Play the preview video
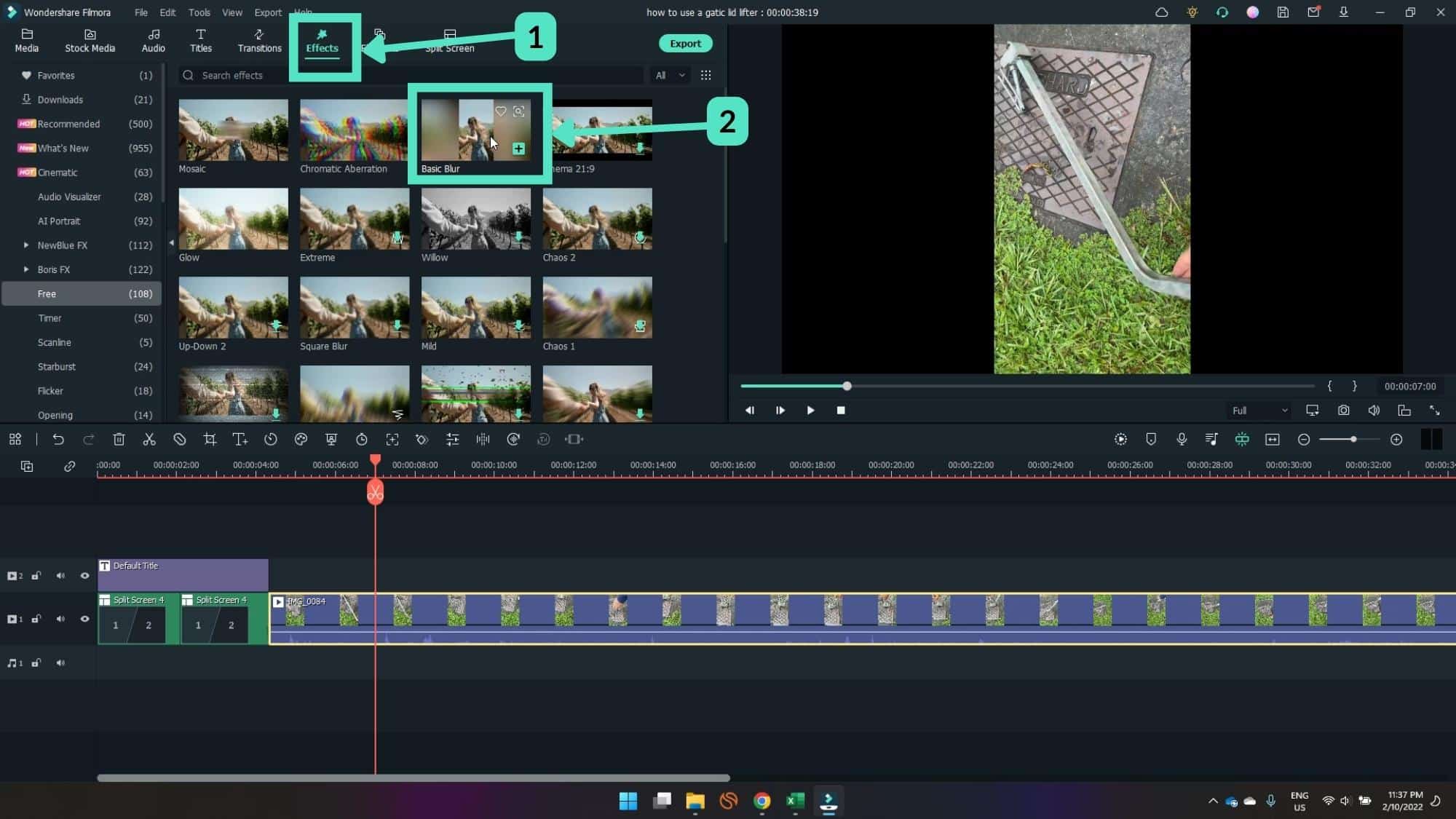This screenshot has height=819, width=1456. (810, 411)
